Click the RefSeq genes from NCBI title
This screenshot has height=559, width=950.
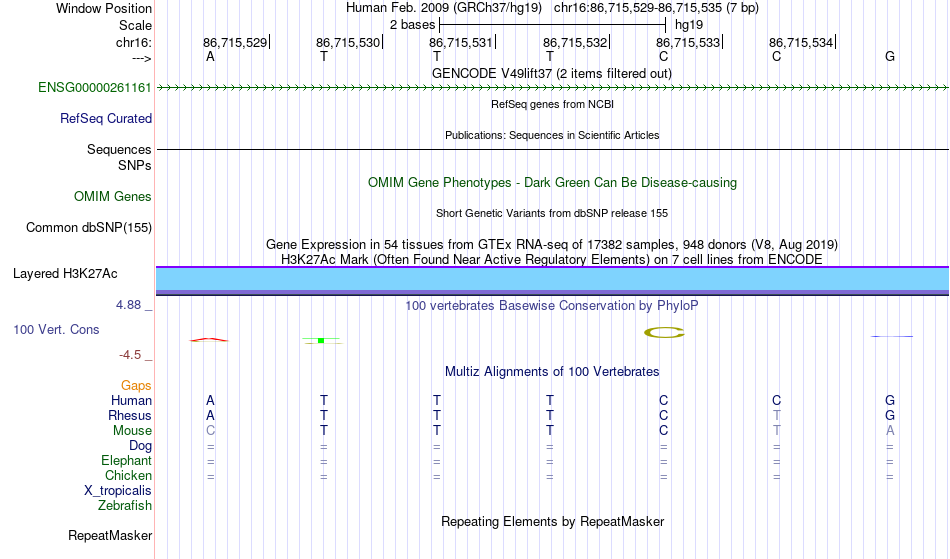(x=553, y=104)
